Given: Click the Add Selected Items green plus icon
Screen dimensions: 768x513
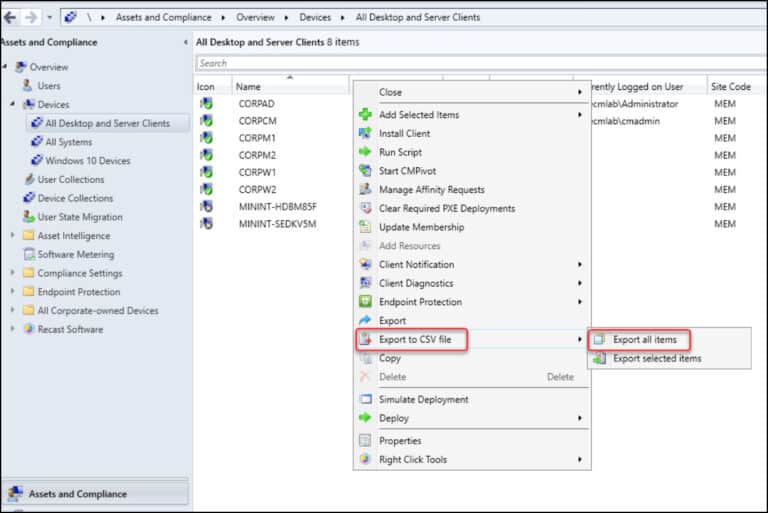Looking at the screenshot, I should click(x=365, y=115).
